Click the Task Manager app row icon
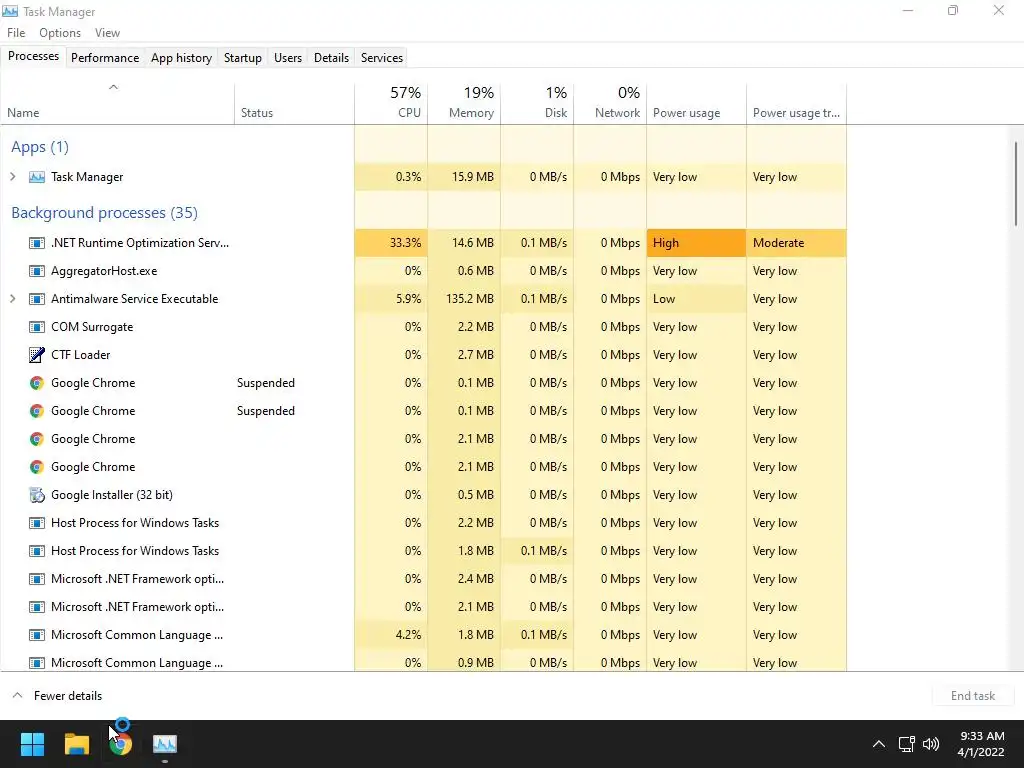This screenshot has height=768, width=1024. [37, 177]
